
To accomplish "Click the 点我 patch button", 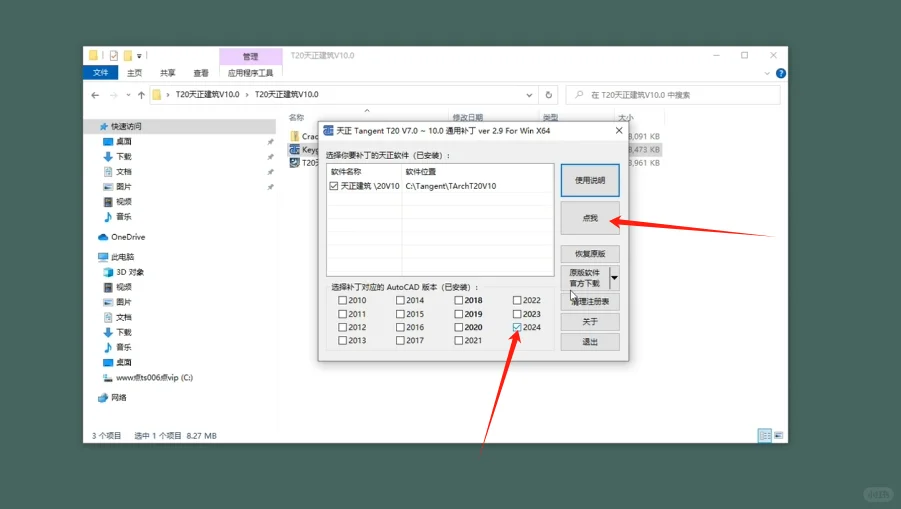I will (590, 218).
